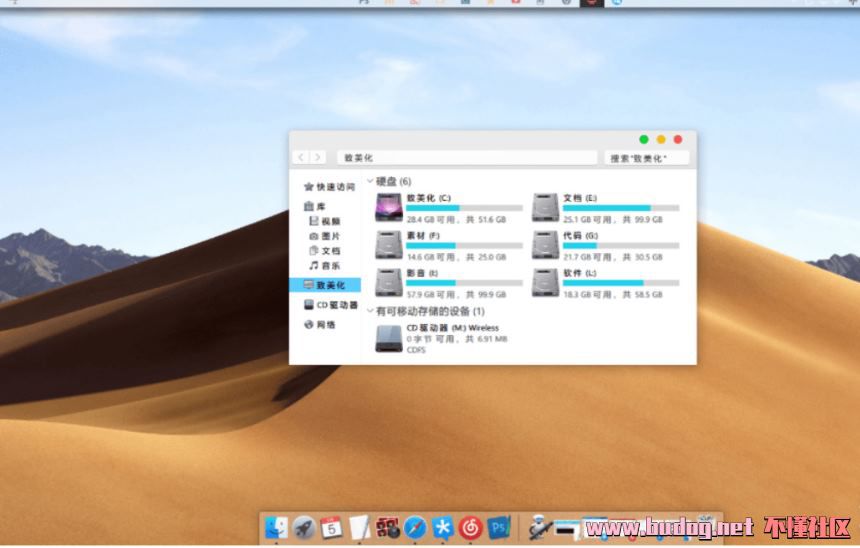Open 音乐 library in sidebar
The height and width of the screenshot is (548, 860).
(x=330, y=266)
